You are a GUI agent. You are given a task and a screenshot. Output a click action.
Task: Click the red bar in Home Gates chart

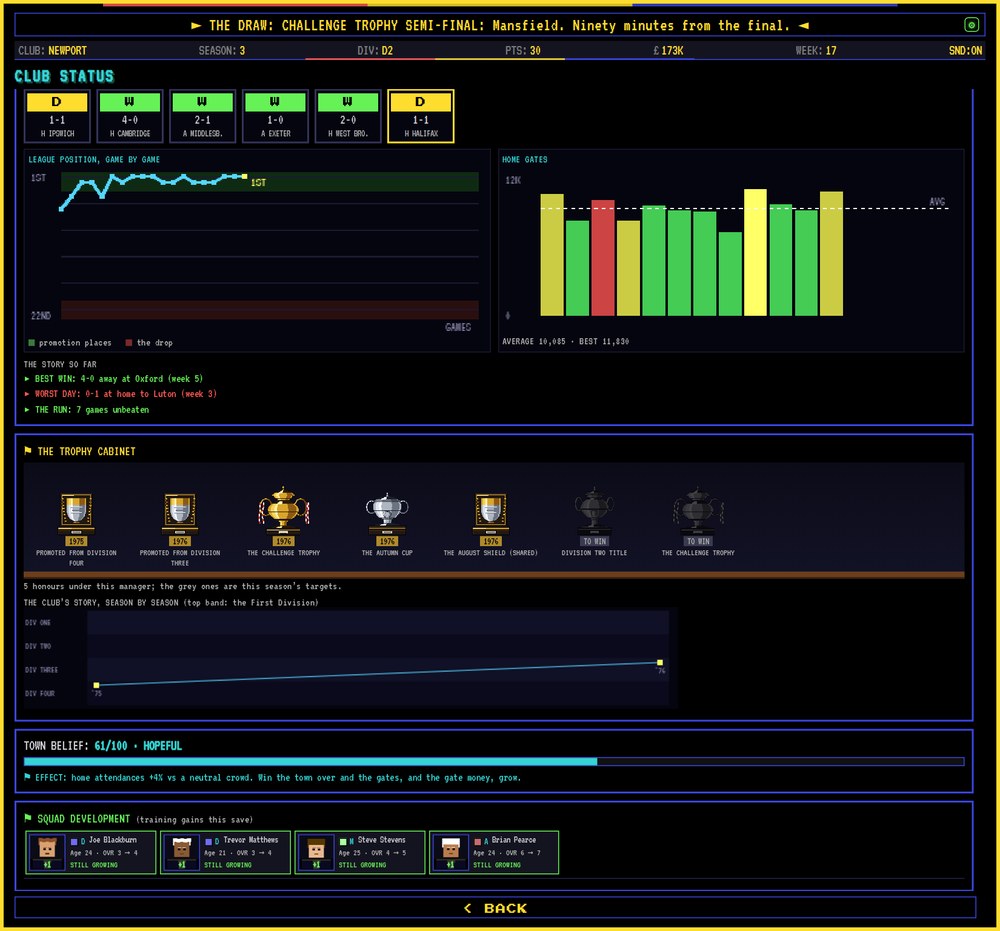tap(603, 258)
